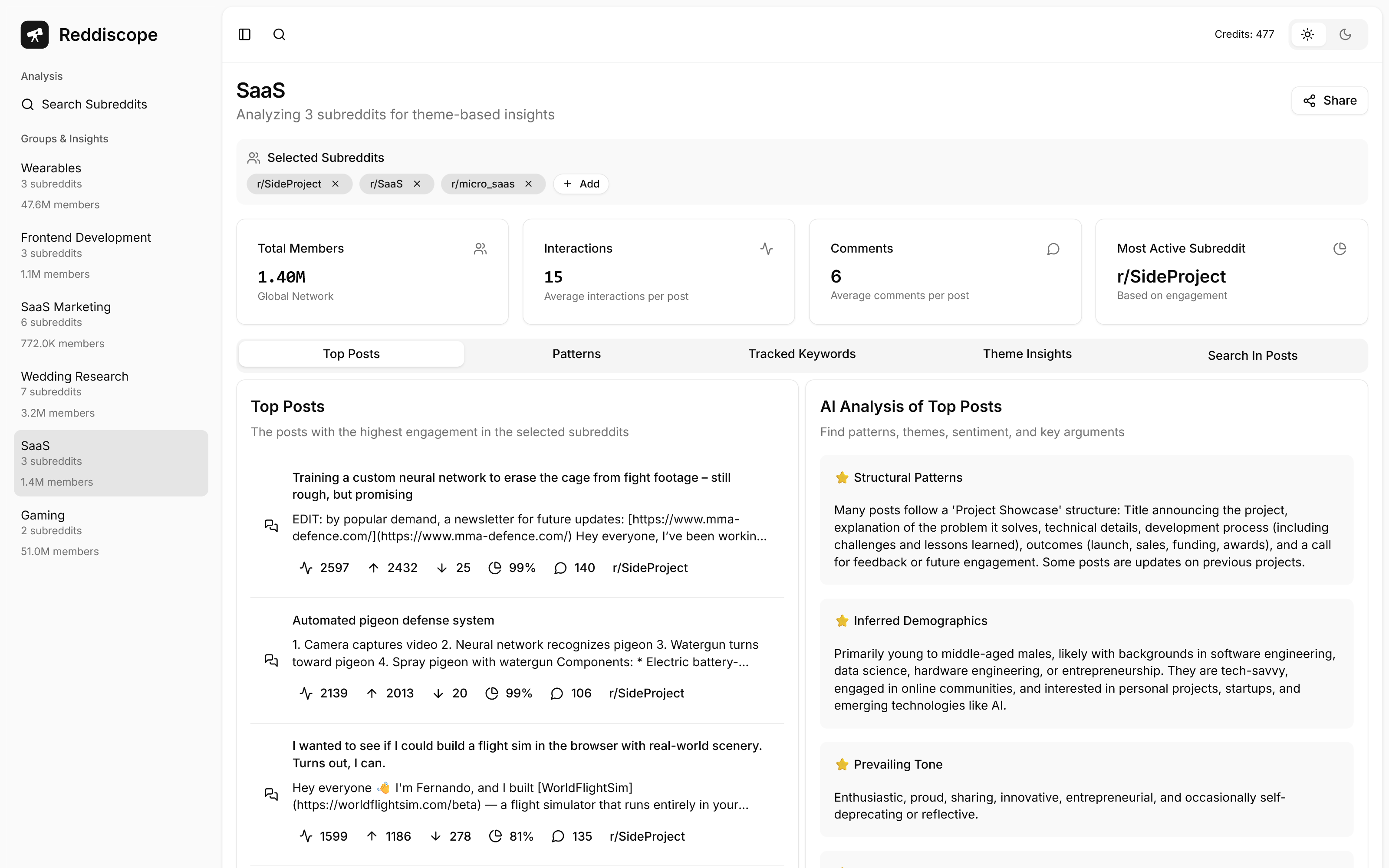This screenshot has height=868, width=1389.
Task: Switch to Tracked Keywords tab
Action: 801,354
